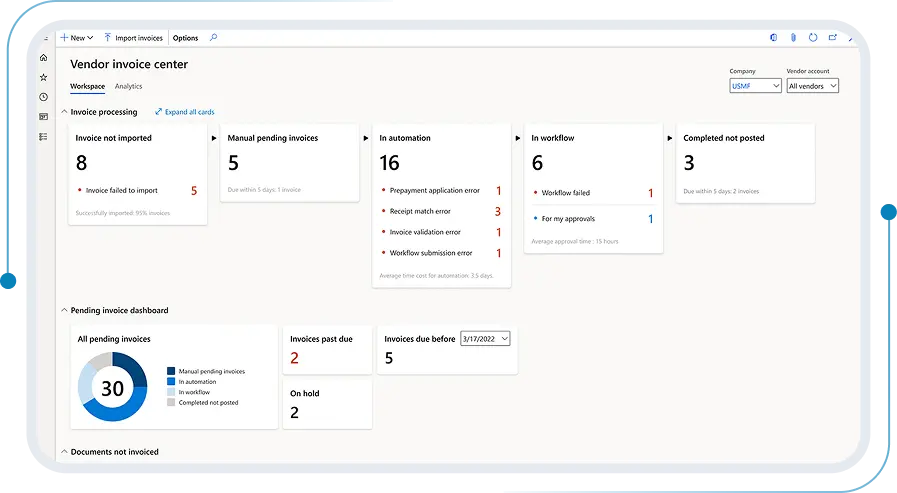Open the Invoices due before date dropdown
The width and height of the screenshot is (897, 493).
(x=485, y=339)
